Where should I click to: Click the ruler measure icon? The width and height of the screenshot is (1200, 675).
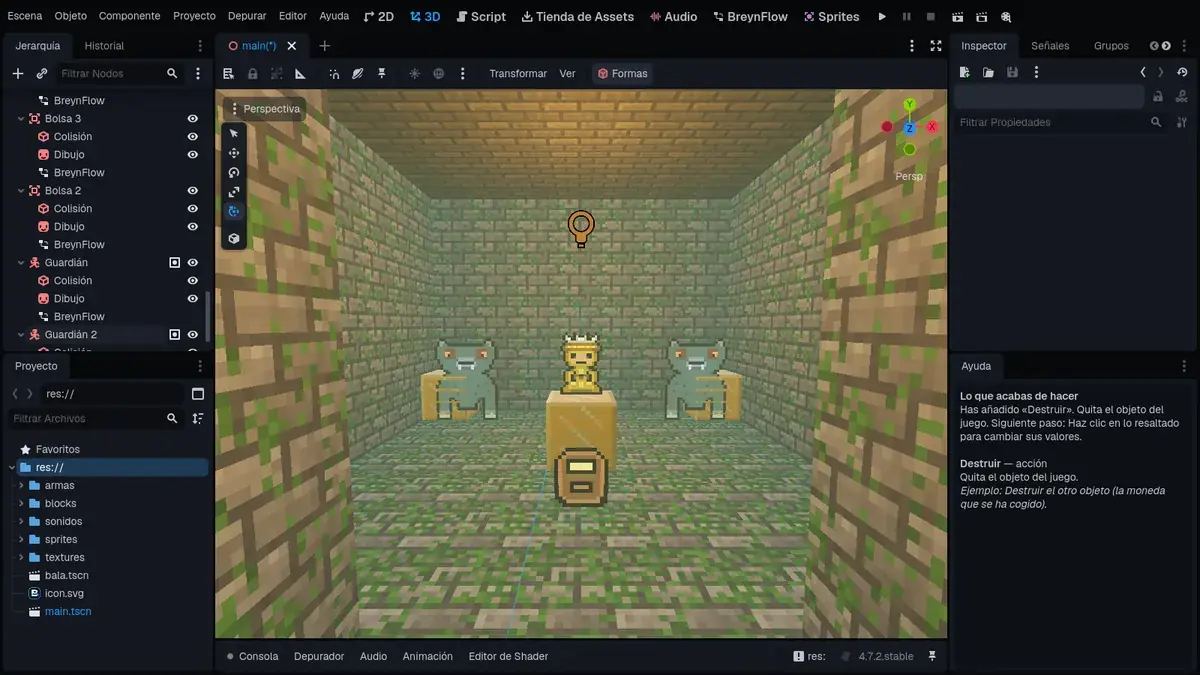click(x=300, y=73)
